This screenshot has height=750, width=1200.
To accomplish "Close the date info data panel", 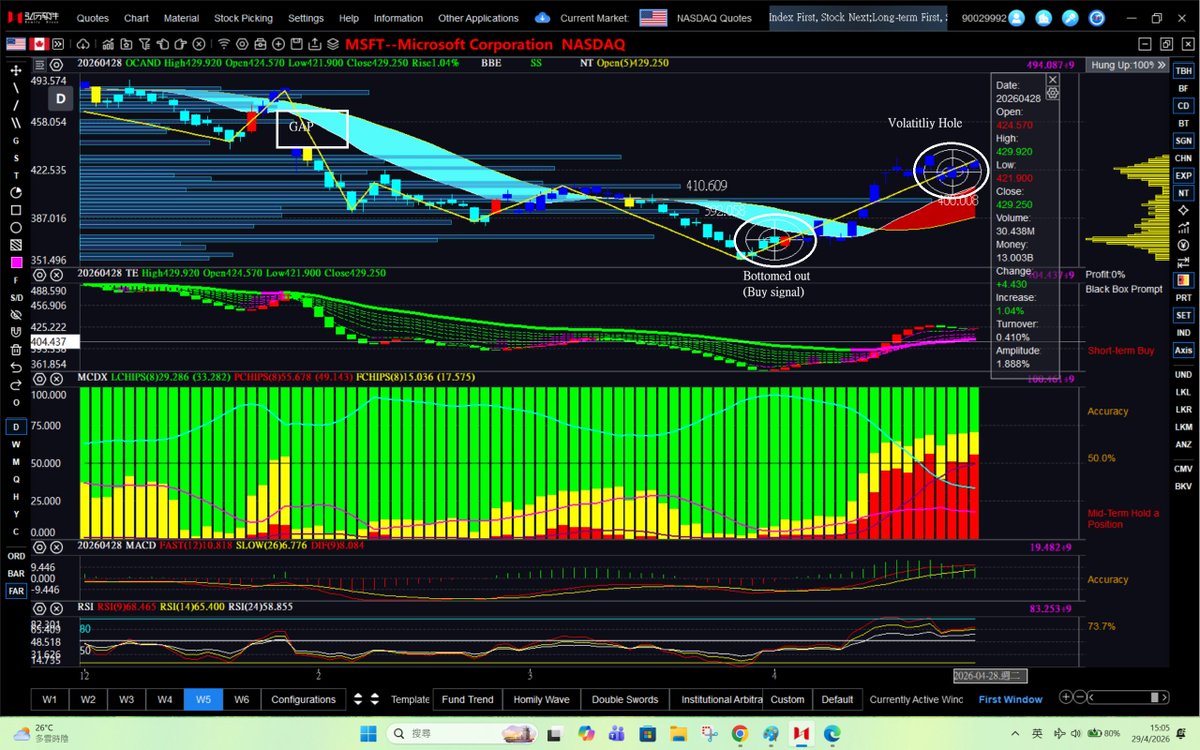I will click(x=1052, y=80).
